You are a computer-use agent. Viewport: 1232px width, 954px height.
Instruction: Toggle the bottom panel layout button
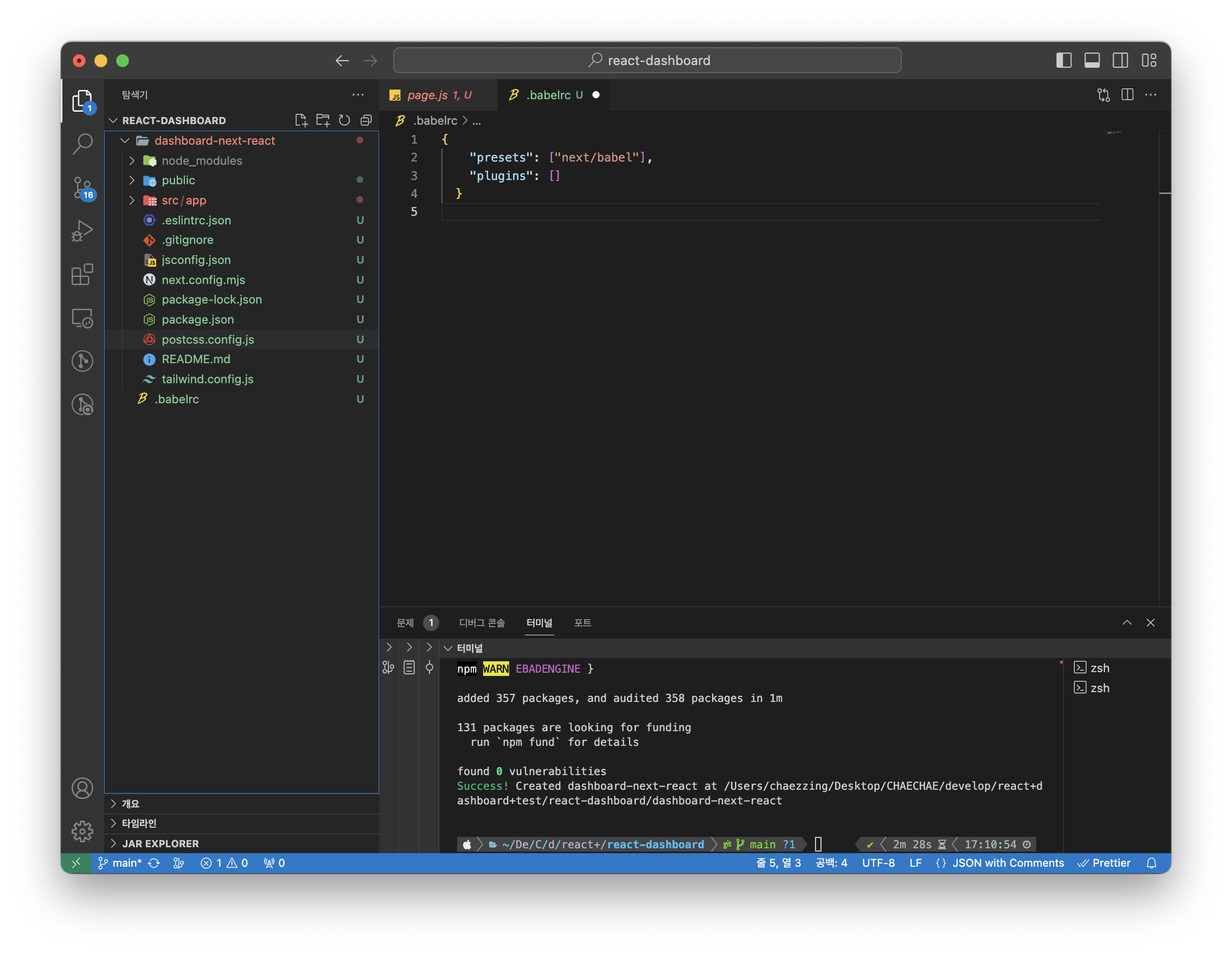click(x=1092, y=60)
